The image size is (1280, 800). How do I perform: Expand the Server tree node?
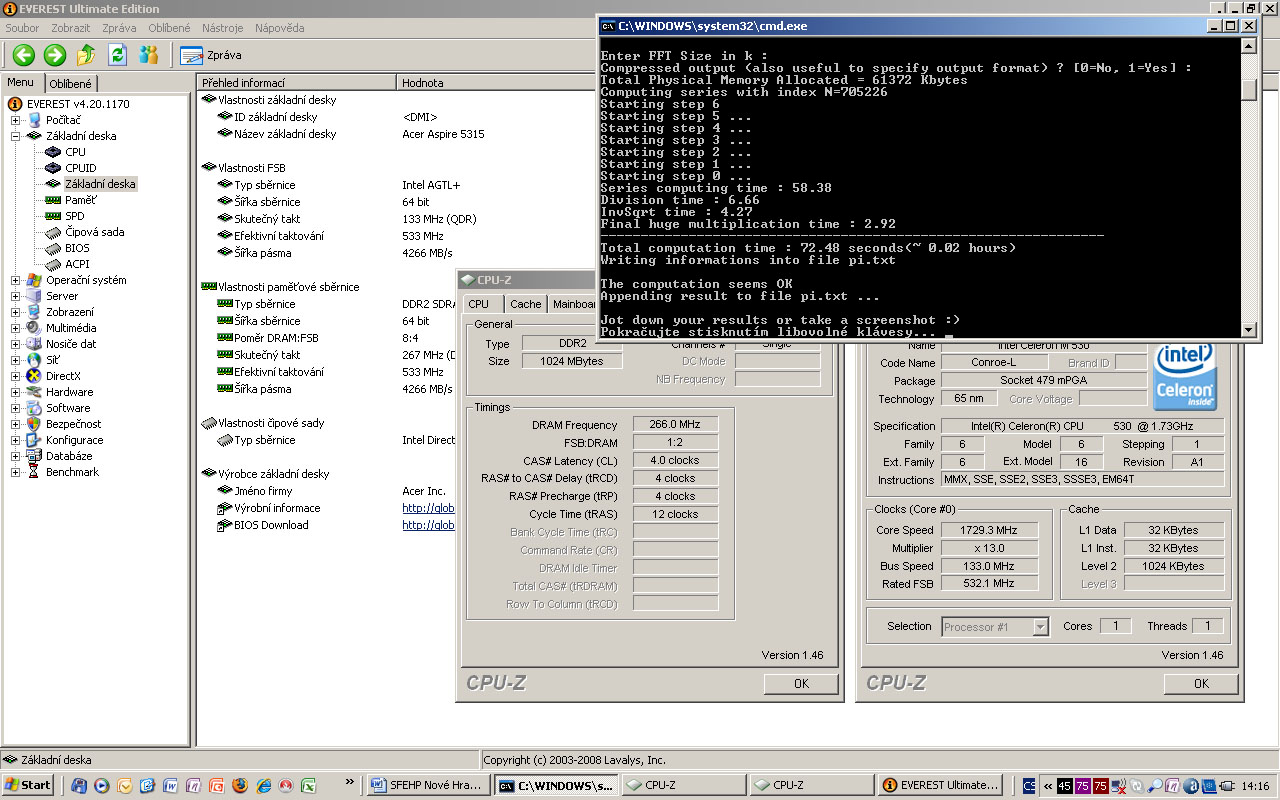pos(16,296)
